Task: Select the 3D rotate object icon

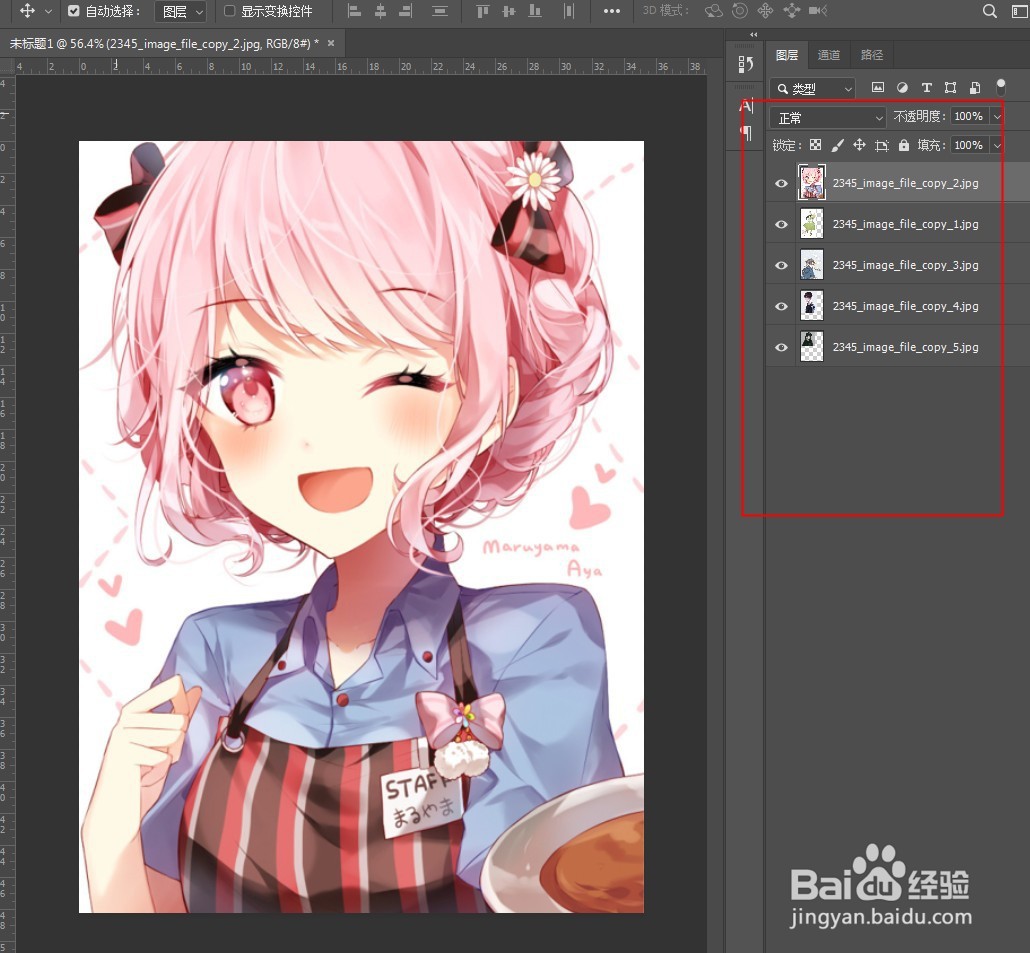Action: click(713, 11)
